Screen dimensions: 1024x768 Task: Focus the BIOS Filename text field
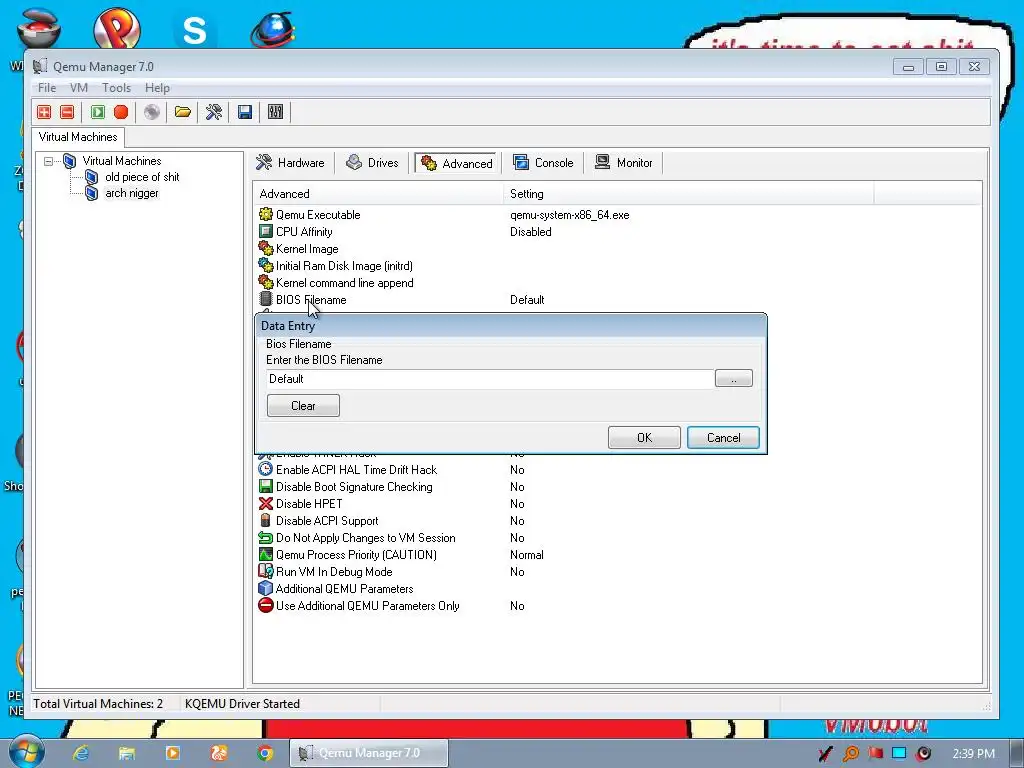tap(490, 379)
